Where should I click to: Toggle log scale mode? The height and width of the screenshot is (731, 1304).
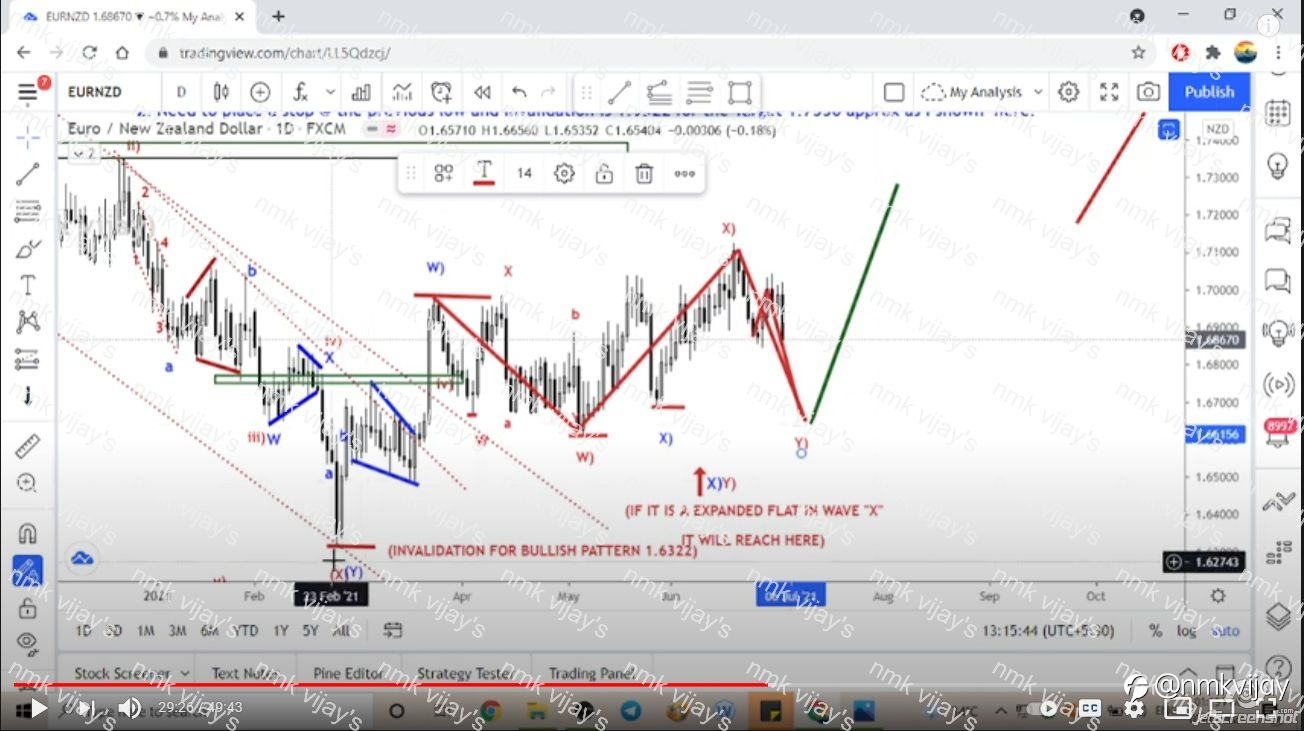click(x=1187, y=631)
